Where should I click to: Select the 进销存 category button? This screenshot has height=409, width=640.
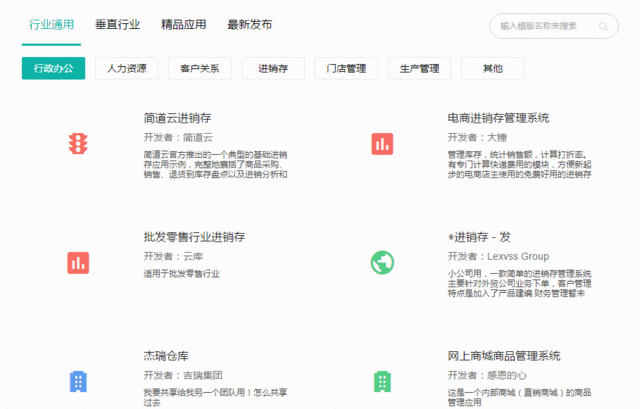[x=273, y=68]
